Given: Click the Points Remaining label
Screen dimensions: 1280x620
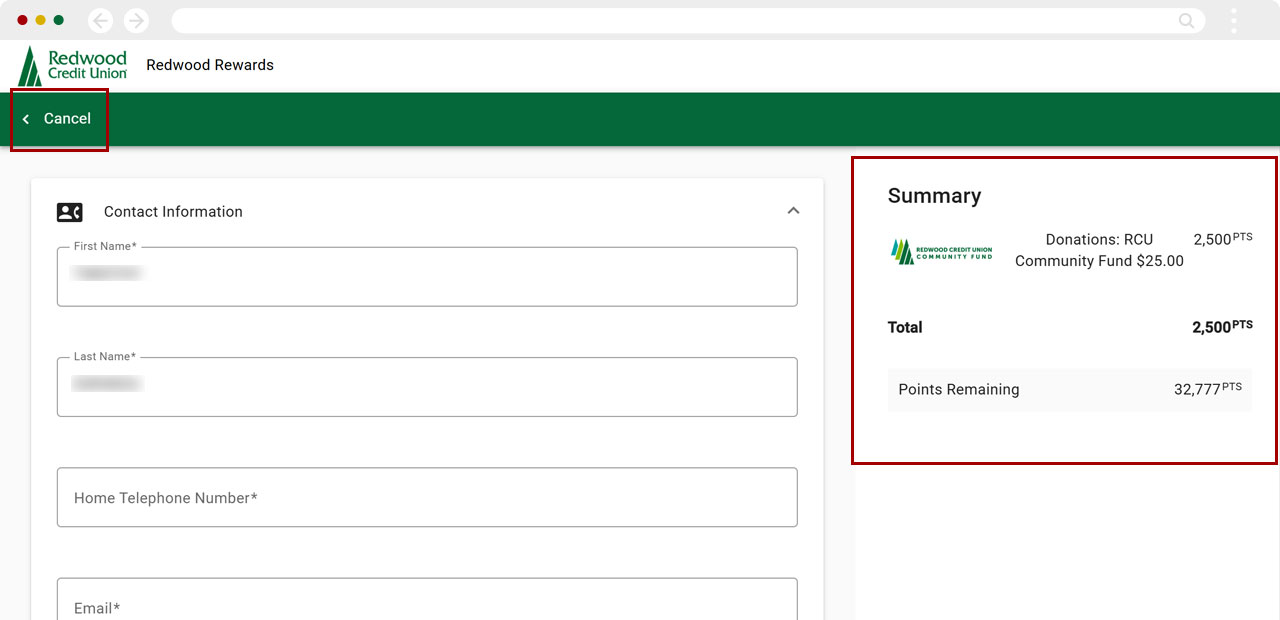Looking at the screenshot, I should point(959,390).
